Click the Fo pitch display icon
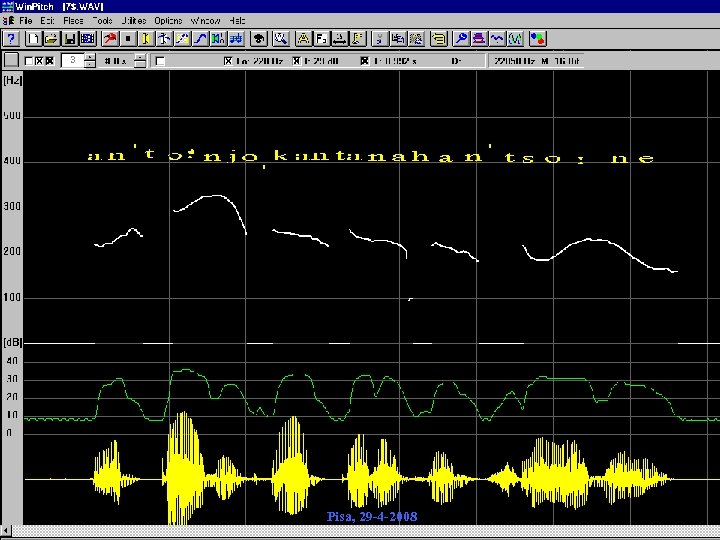The image size is (720, 540). click(321, 39)
